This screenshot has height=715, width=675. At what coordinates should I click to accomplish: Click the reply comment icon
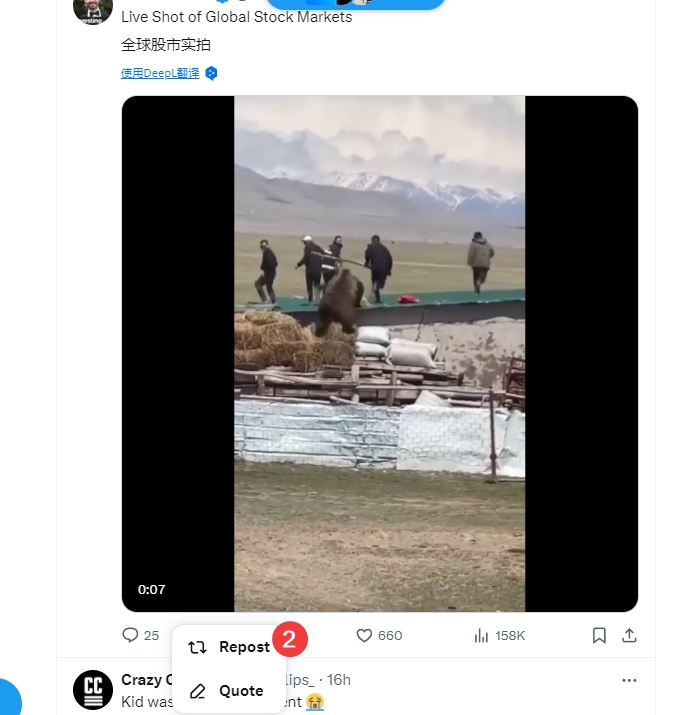(x=130, y=635)
